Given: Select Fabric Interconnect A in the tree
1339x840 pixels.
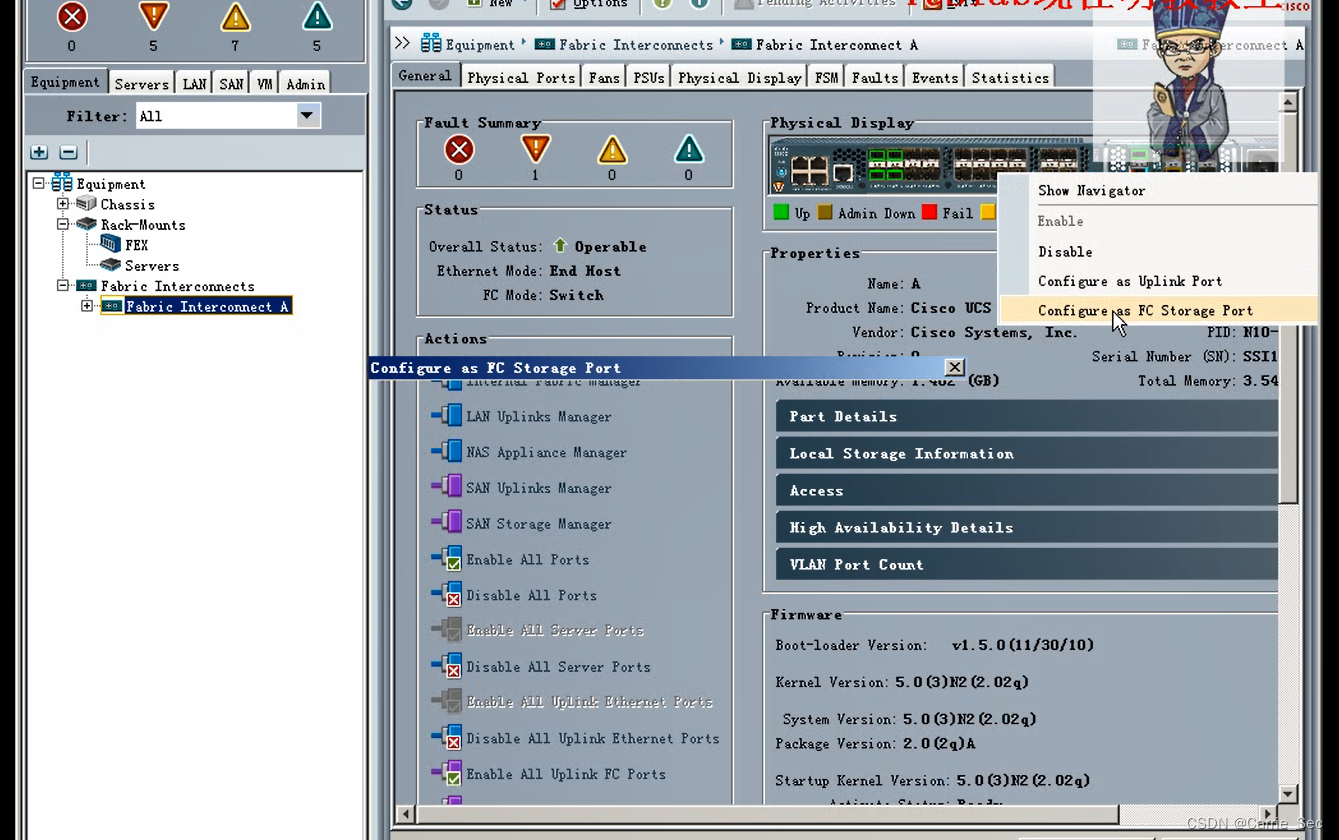Looking at the screenshot, I should tap(207, 306).
